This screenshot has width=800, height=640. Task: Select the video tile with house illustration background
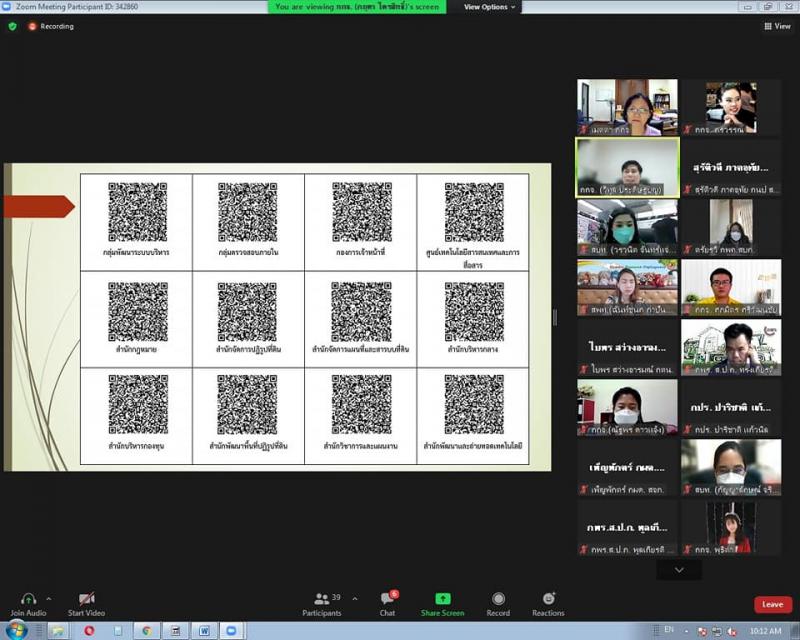click(x=731, y=347)
